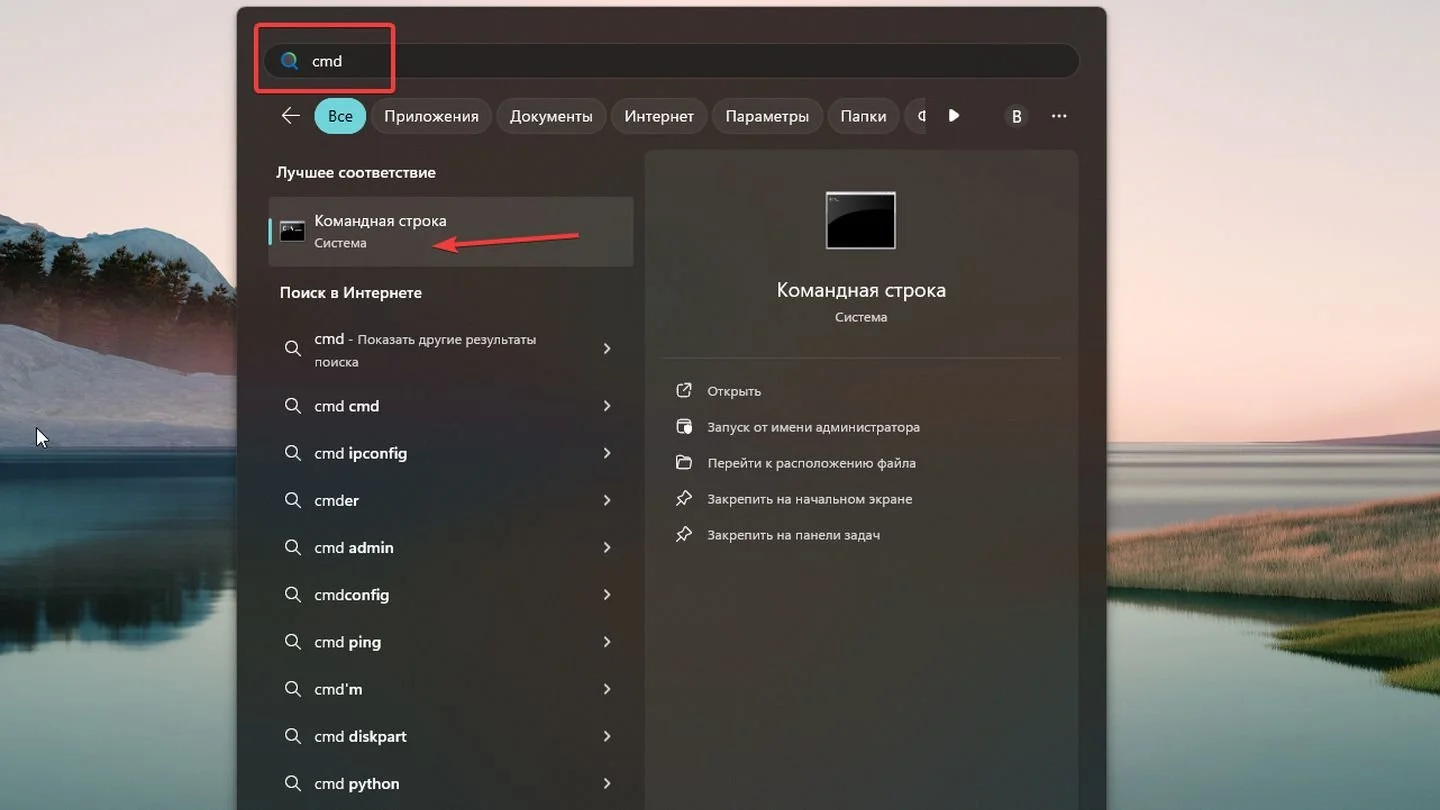Click the Открыть external-link icon

tap(684, 390)
